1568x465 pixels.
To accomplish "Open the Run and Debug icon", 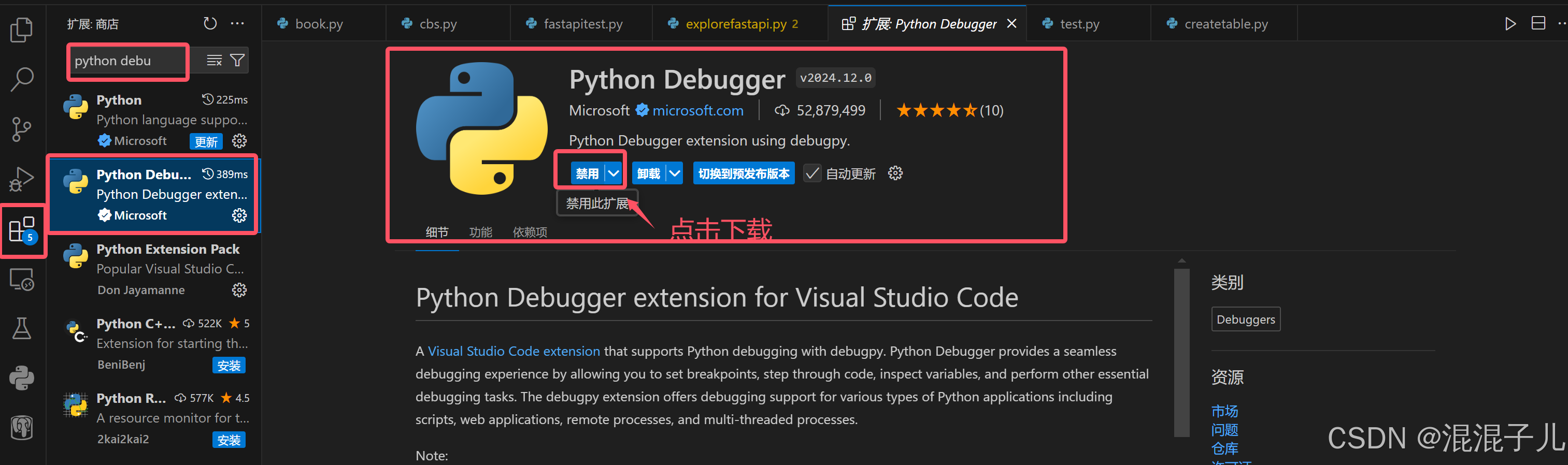I will point(22,179).
